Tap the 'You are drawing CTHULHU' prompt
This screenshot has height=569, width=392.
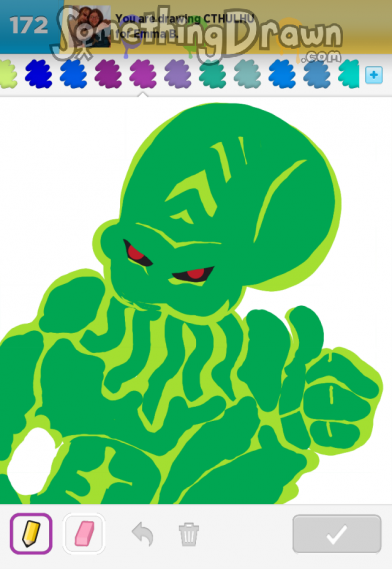click(185, 19)
